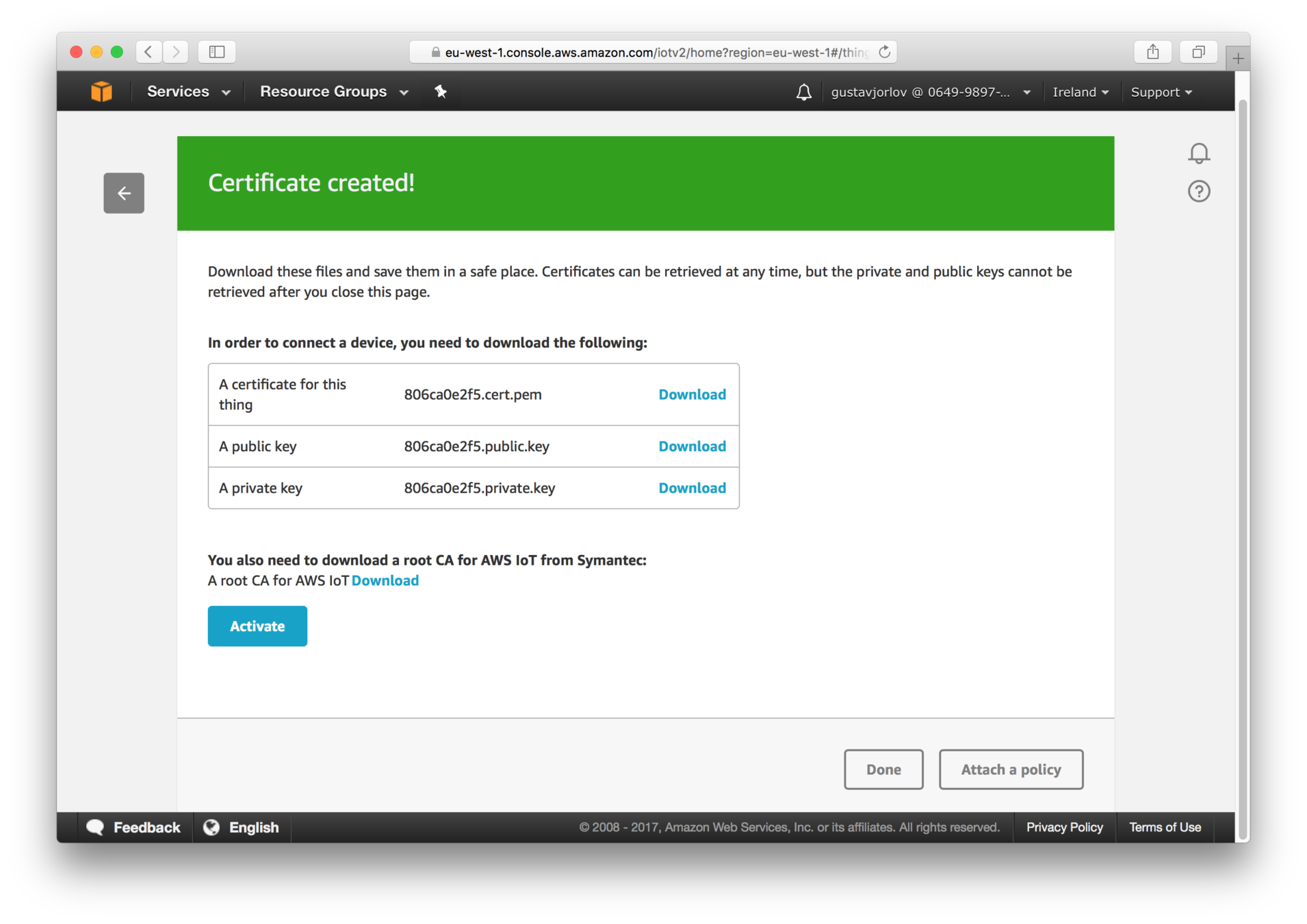This screenshot has width=1307, height=924.
Task: Open the Support dropdown menu
Action: [1161, 92]
